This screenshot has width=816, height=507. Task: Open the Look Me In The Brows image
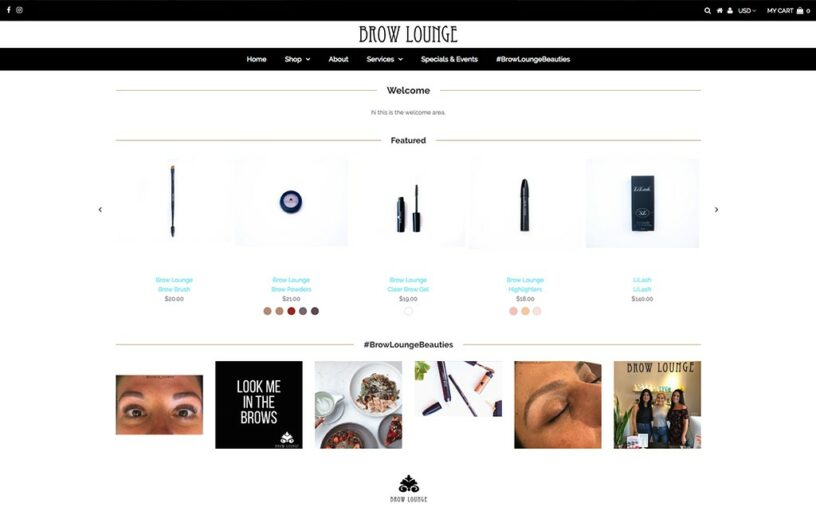pyautogui.click(x=259, y=404)
